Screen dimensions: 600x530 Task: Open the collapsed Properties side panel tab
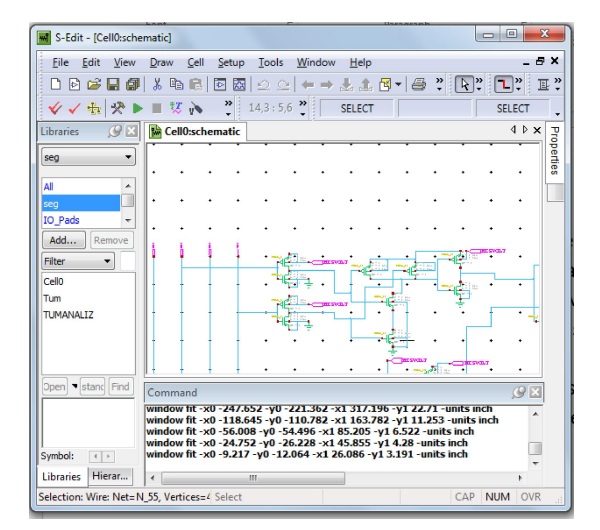(x=554, y=150)
